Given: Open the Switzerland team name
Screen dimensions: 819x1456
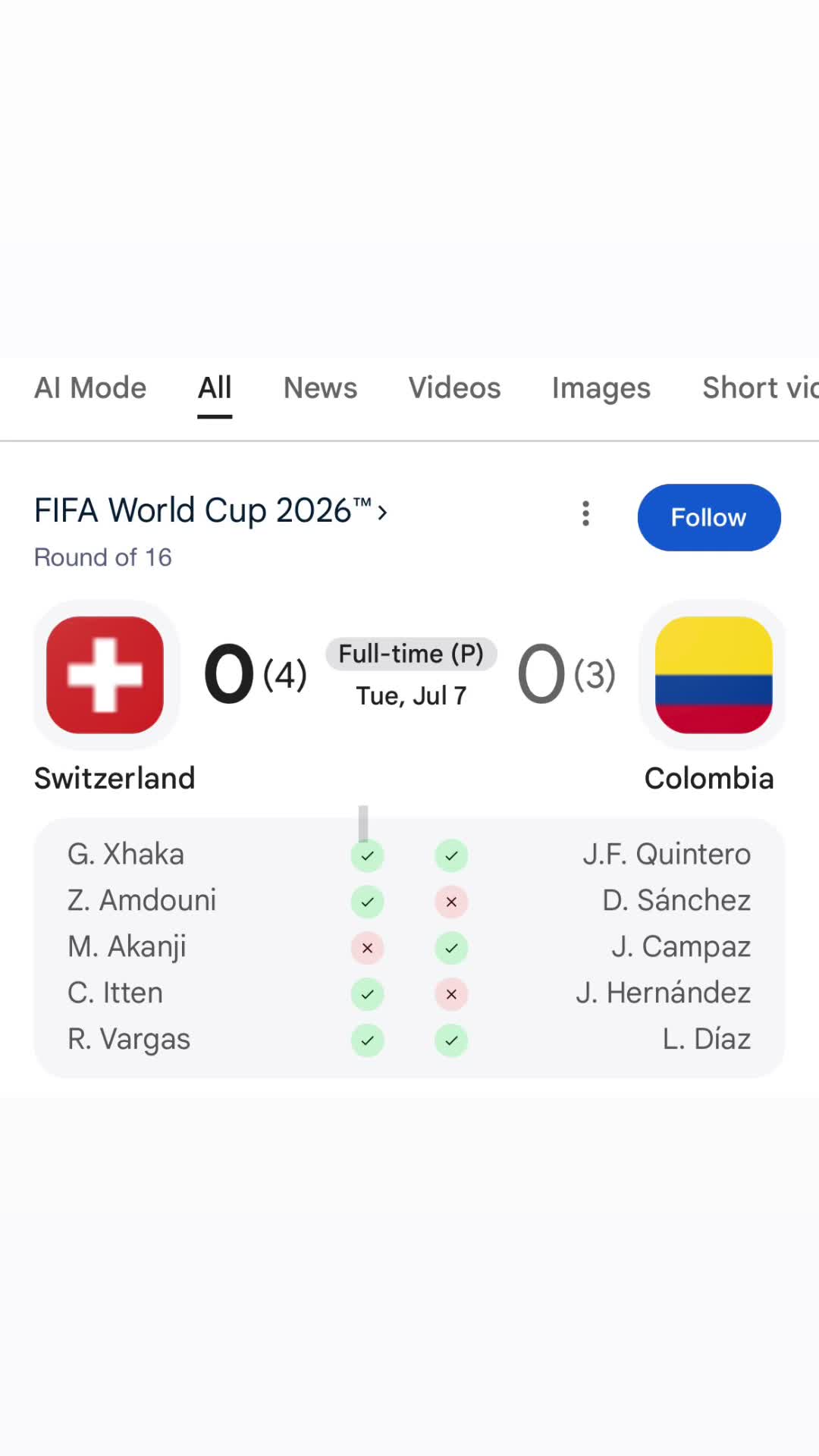Looking at the screenshot, I should point(115,778).
